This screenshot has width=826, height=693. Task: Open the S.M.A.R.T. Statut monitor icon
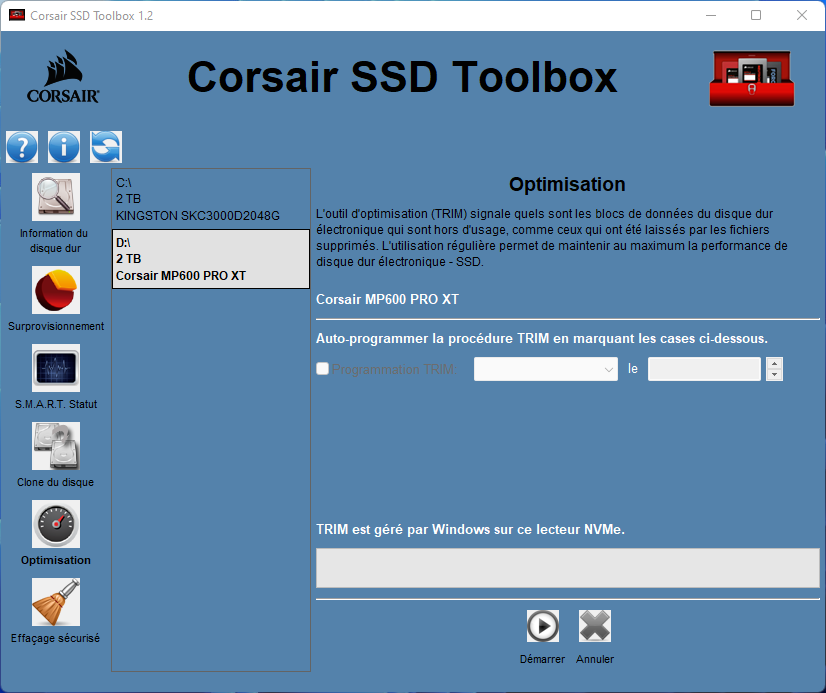56,368
